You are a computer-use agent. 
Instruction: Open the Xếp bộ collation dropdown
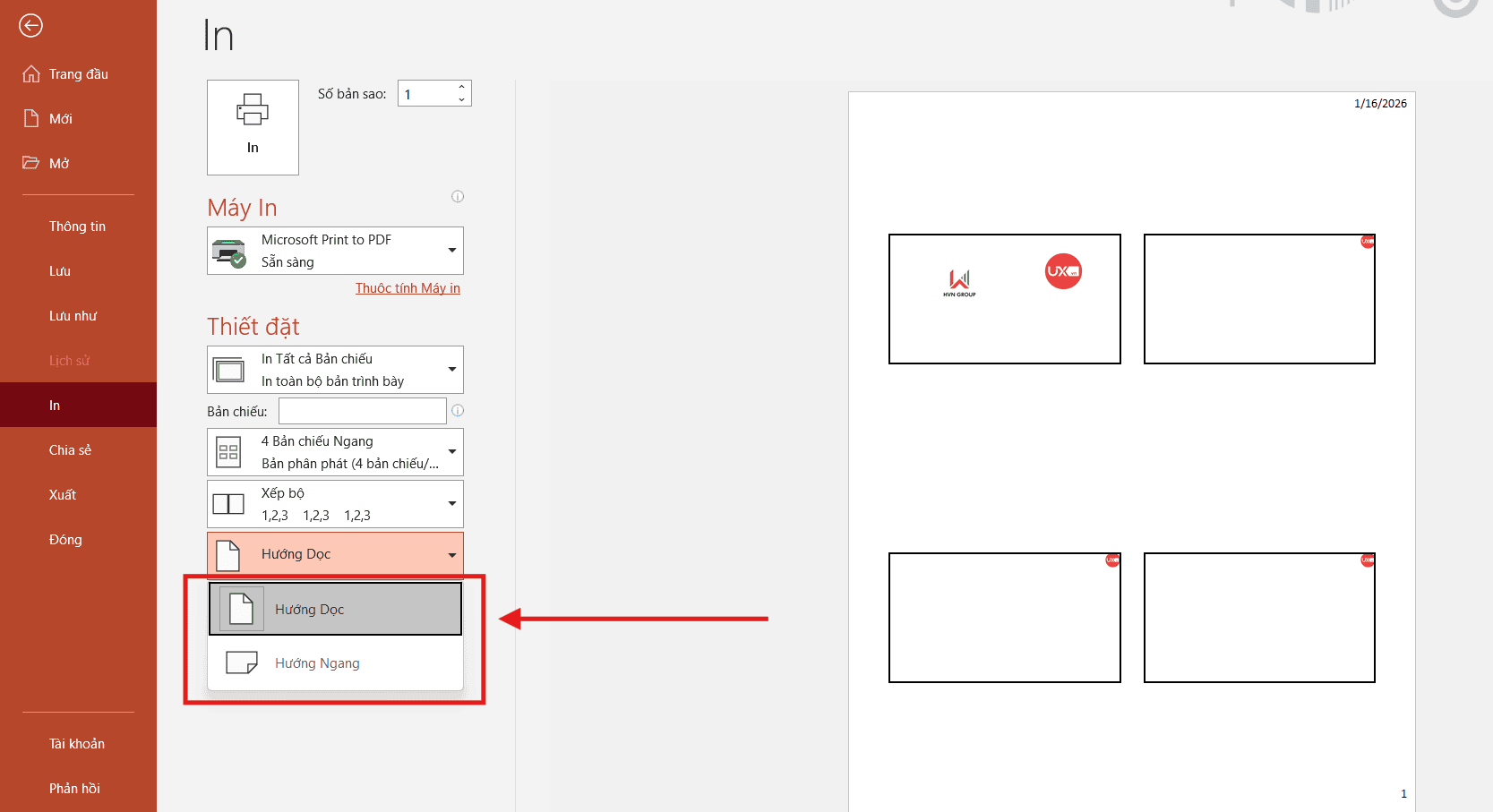click(335, 504)
